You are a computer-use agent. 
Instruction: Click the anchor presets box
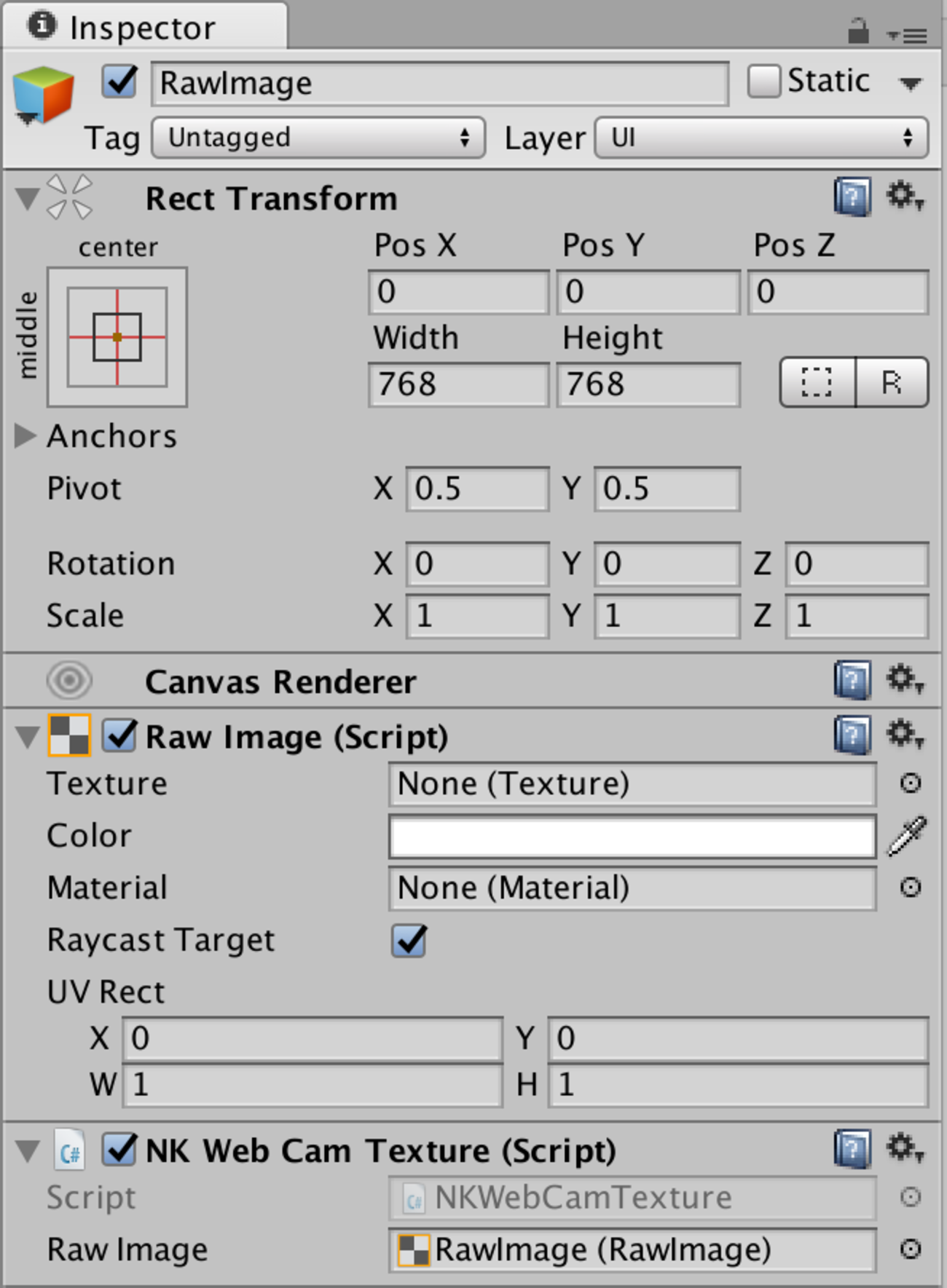117,337
